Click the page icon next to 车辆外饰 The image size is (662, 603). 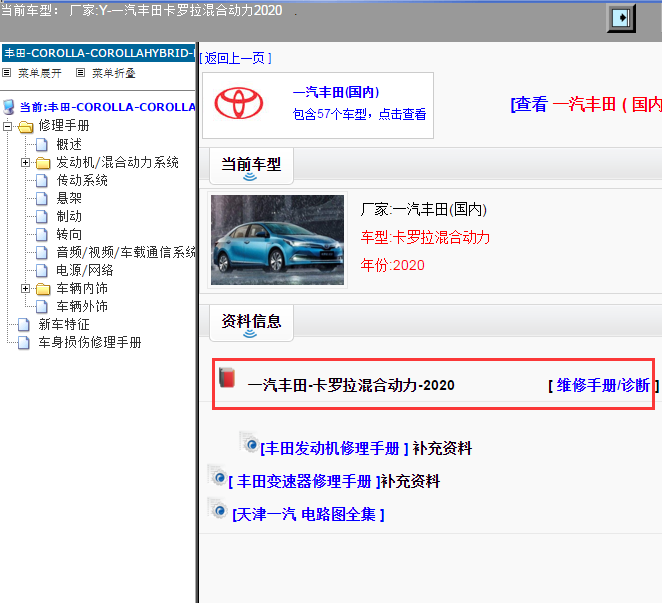click(x=41, y=307)
